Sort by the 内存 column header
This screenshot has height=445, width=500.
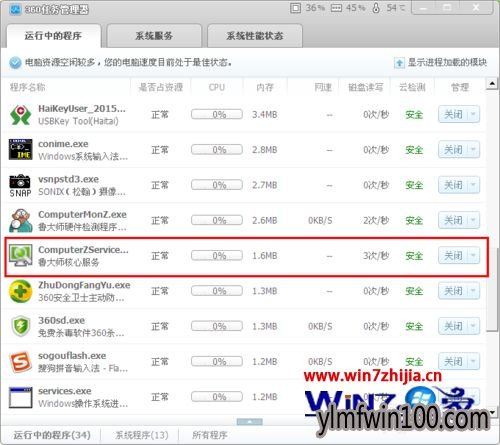pyautogui.click(x=265, y=87)
